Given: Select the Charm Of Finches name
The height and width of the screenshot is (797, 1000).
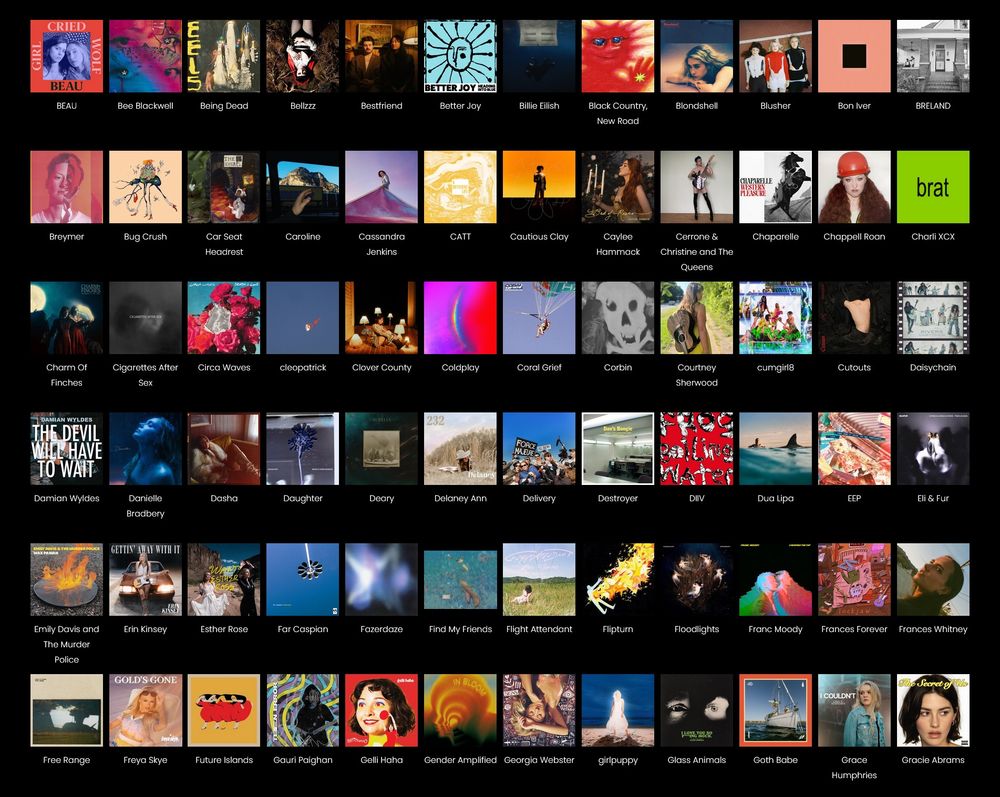Looking at the screenshot, I should (66, 375).
